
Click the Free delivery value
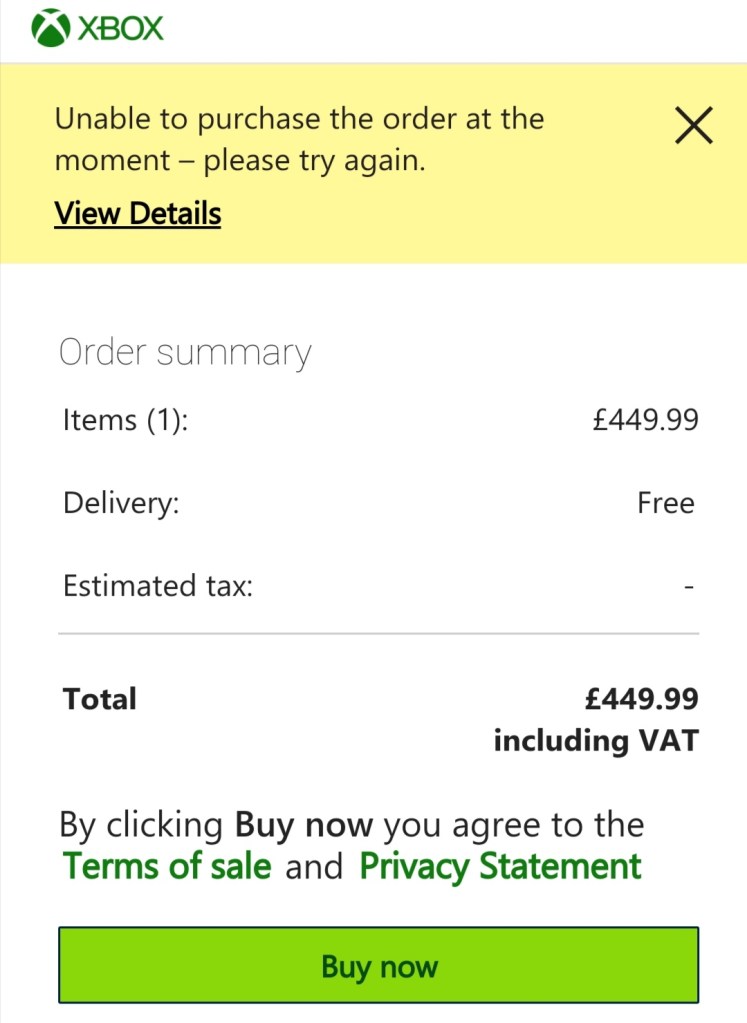tap(665, 502)
